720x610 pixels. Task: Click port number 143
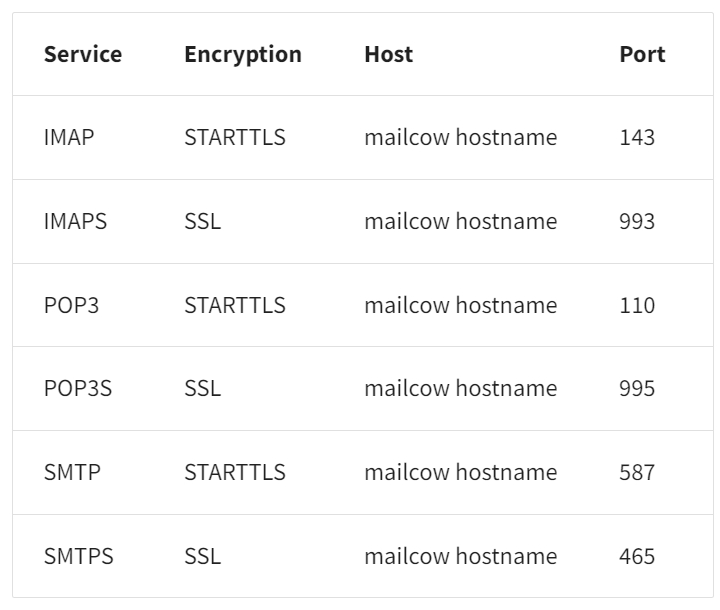[x=637, y=137]
